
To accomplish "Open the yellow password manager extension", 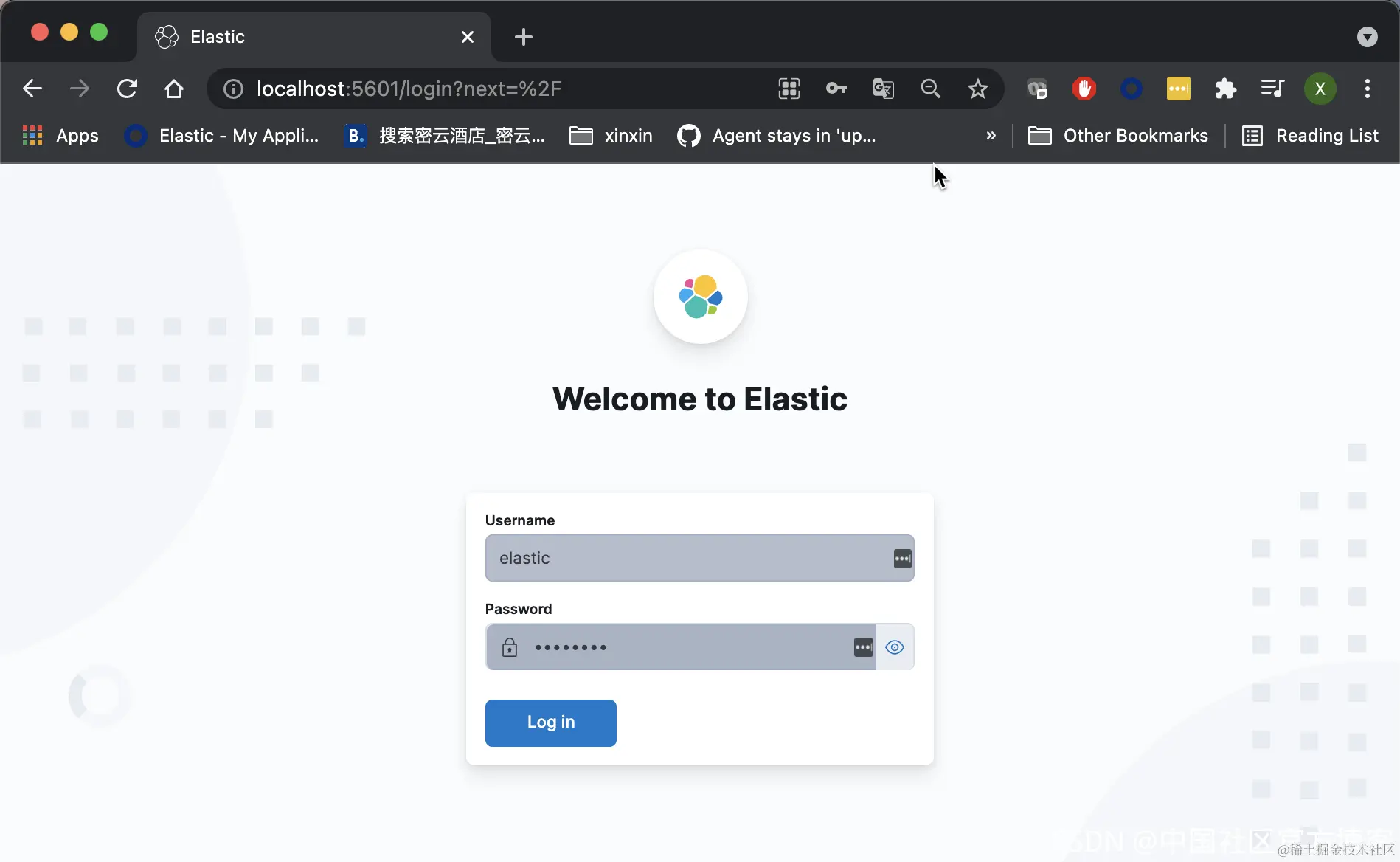I will (1179, 89).
